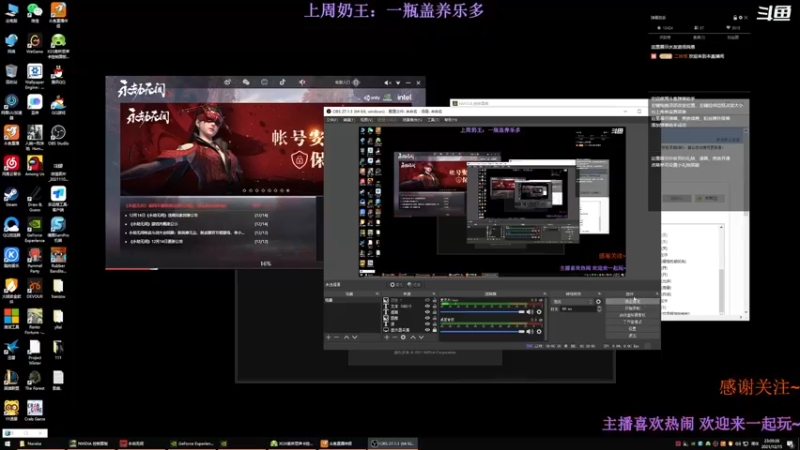Click 开始录制 in OBS controls

[633, 308]
